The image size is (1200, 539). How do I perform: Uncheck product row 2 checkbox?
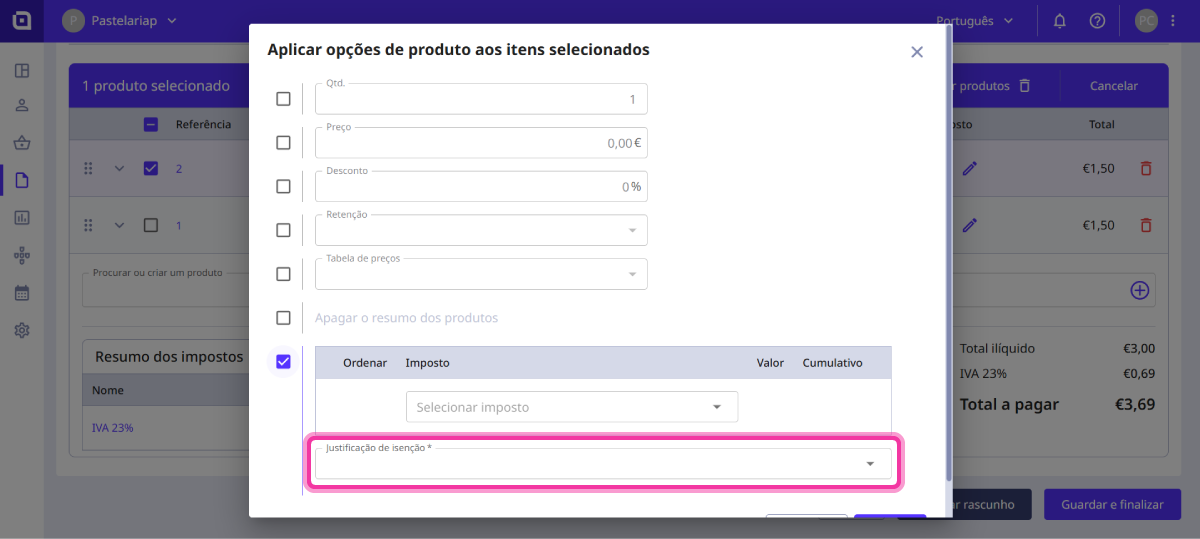pos(151,168)
